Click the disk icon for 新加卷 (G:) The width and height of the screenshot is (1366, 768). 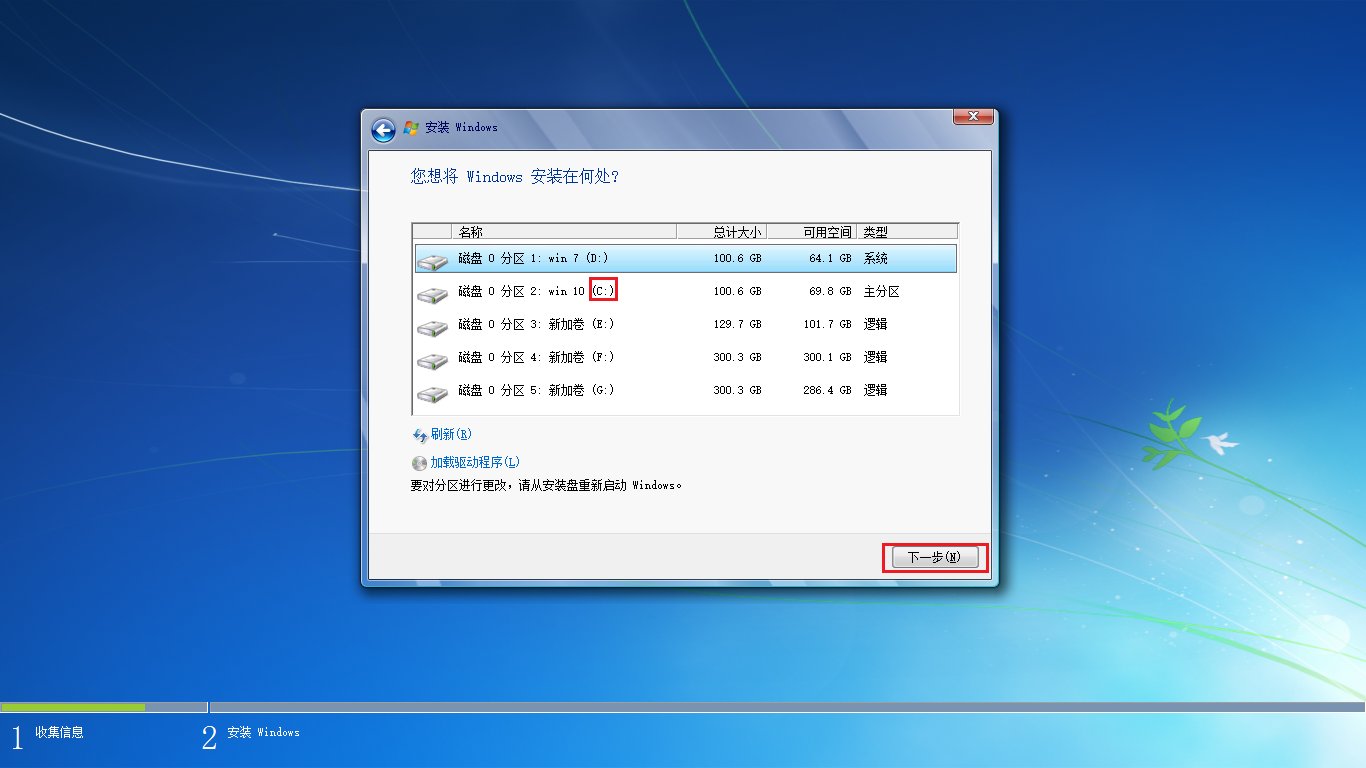[432, 390]
